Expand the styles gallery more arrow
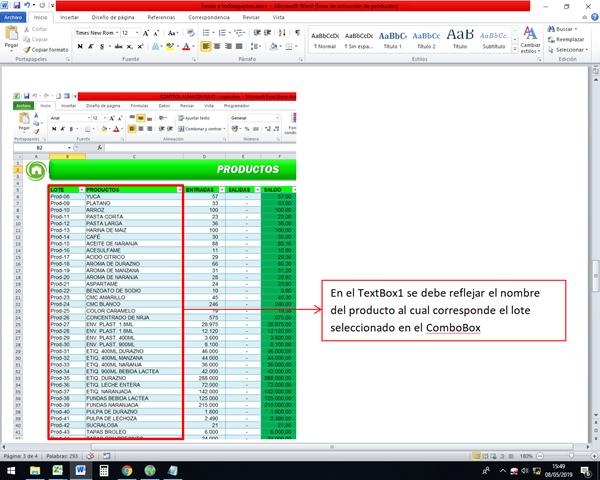Screen dimensions: 600x480 (515, 49)
